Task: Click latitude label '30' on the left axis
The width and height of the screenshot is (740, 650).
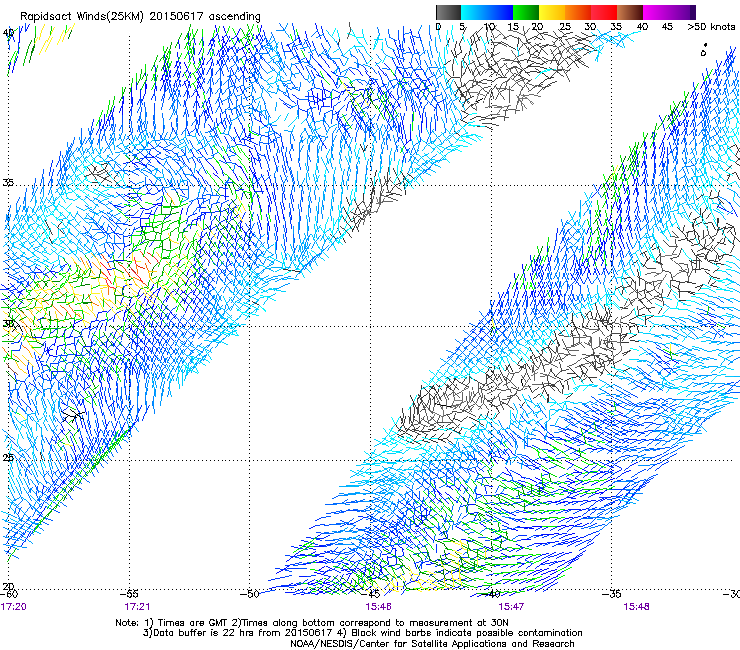Action: coord(8,324)
